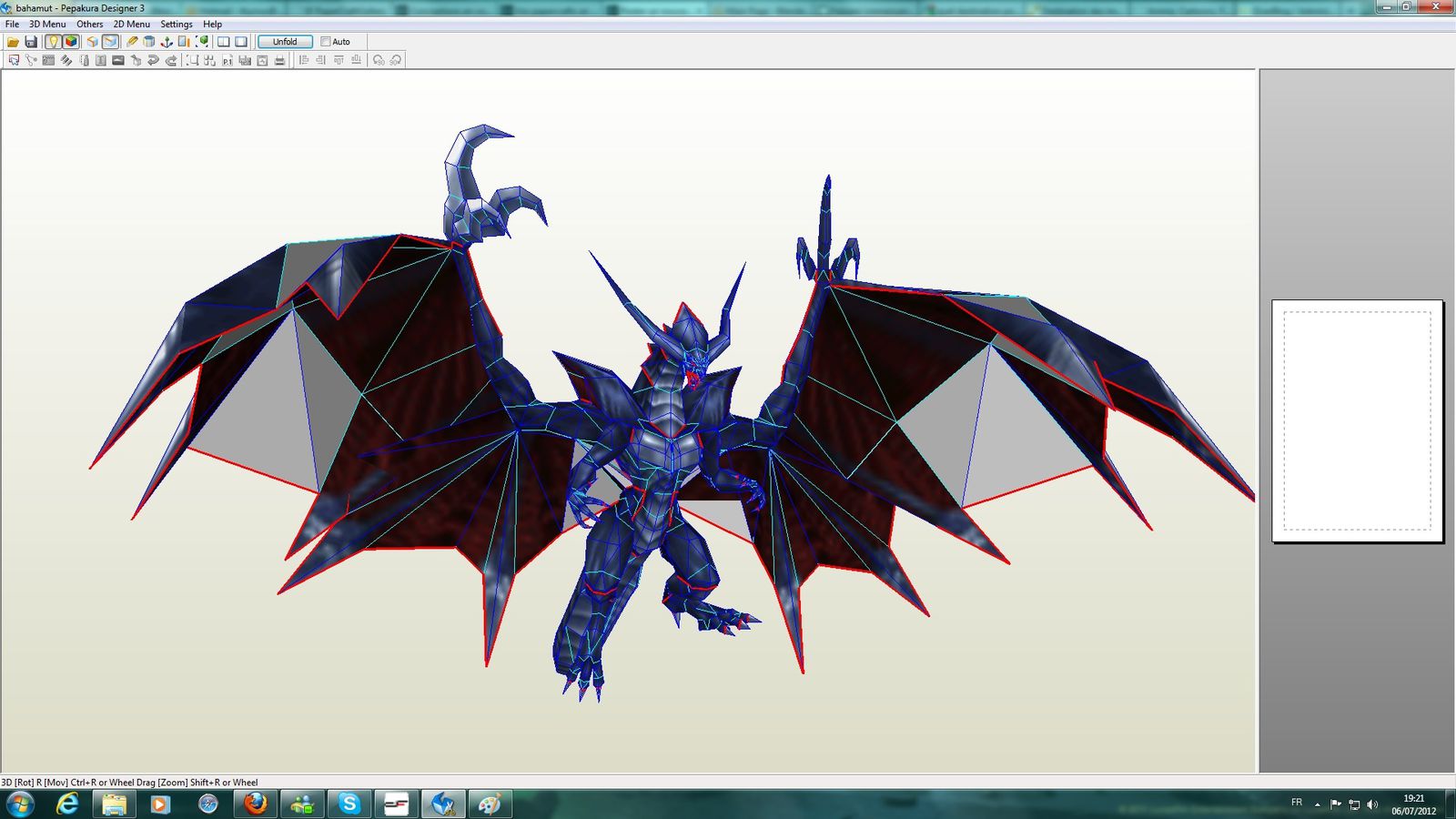Open Windows Media Player from taskbar

click(x=160, y=804)
